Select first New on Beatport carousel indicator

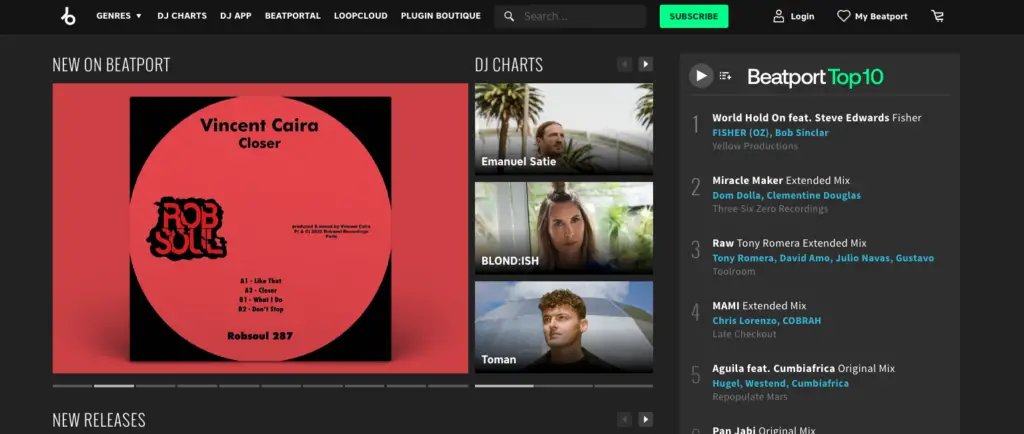(x=72, y=386)
